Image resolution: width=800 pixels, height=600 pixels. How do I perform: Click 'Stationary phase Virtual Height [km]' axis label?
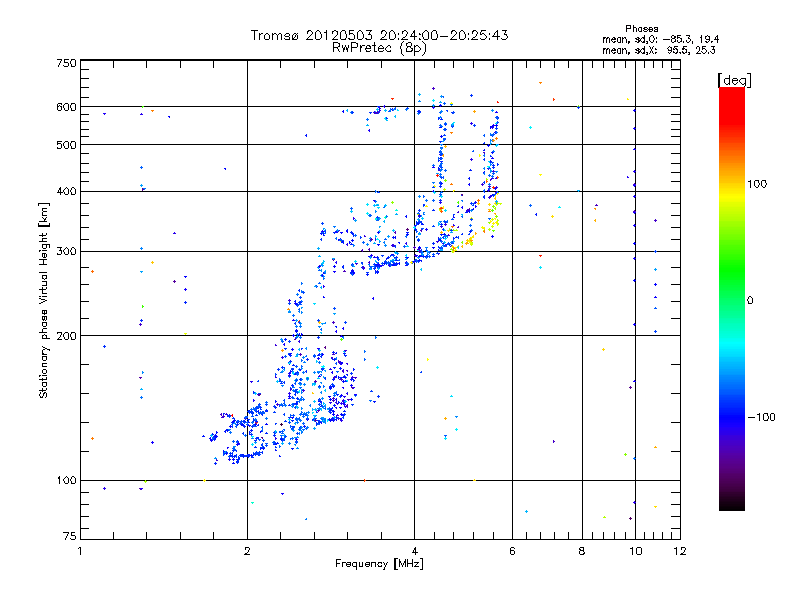[x=44, y=300]
